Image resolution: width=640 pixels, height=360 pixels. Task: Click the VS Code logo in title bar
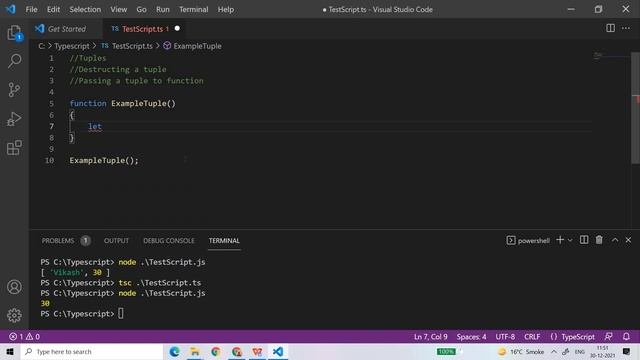coord(10,9)
